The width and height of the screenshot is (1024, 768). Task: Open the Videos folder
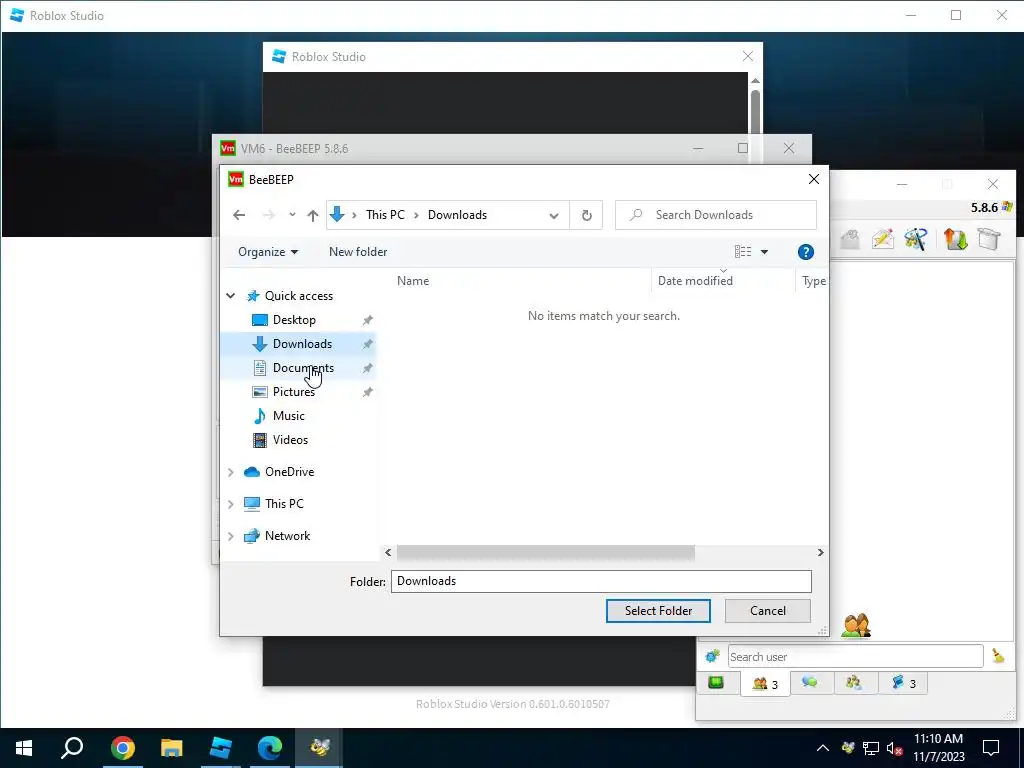pos(290,440)
